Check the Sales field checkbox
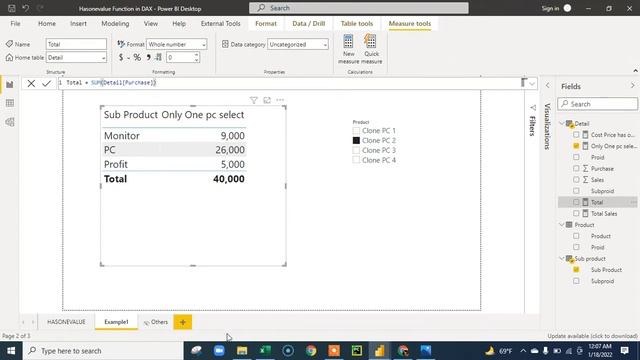640x360 pixels. click(576, 180)
